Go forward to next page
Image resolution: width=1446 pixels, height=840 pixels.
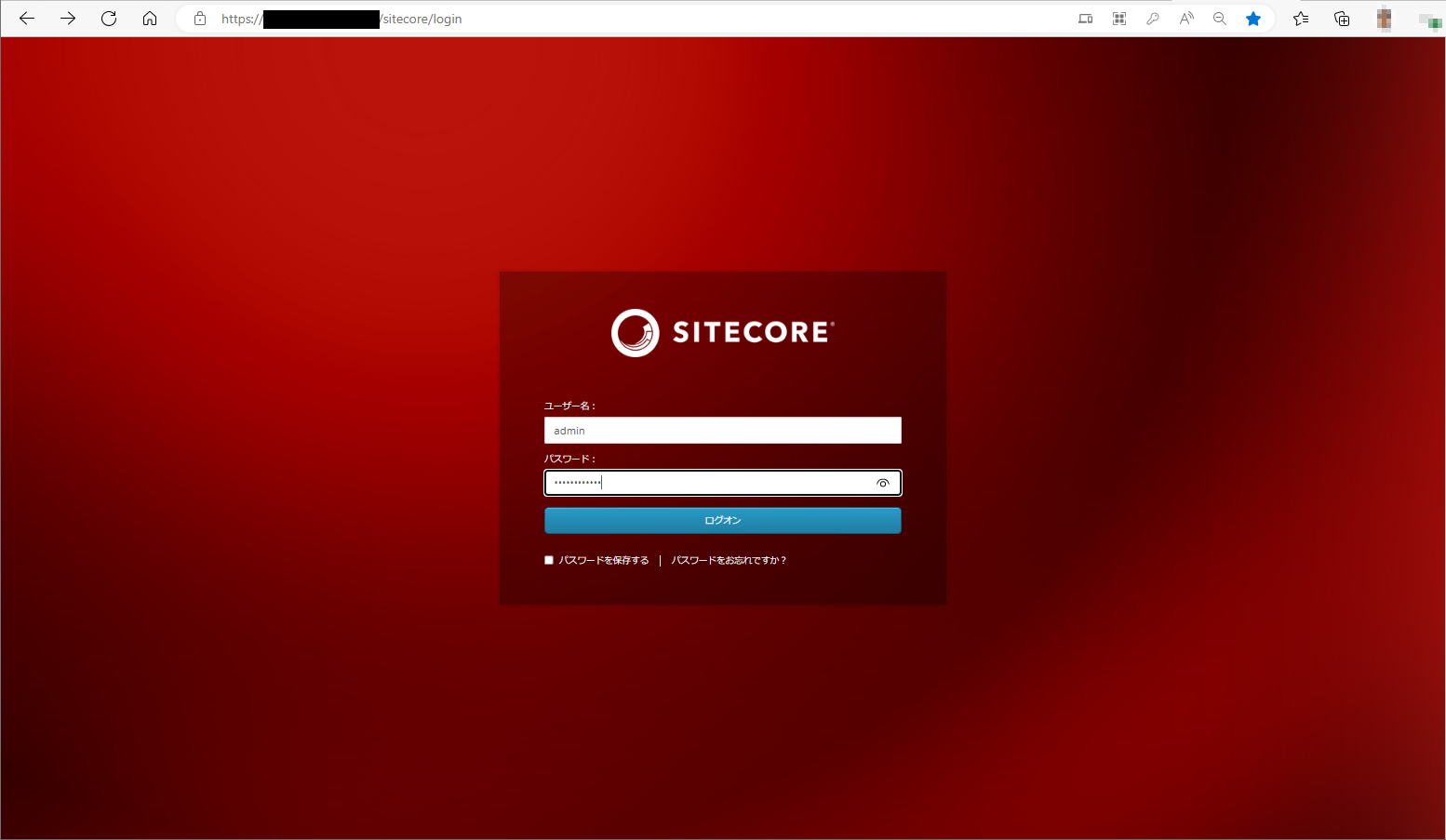tap(68, 19)
